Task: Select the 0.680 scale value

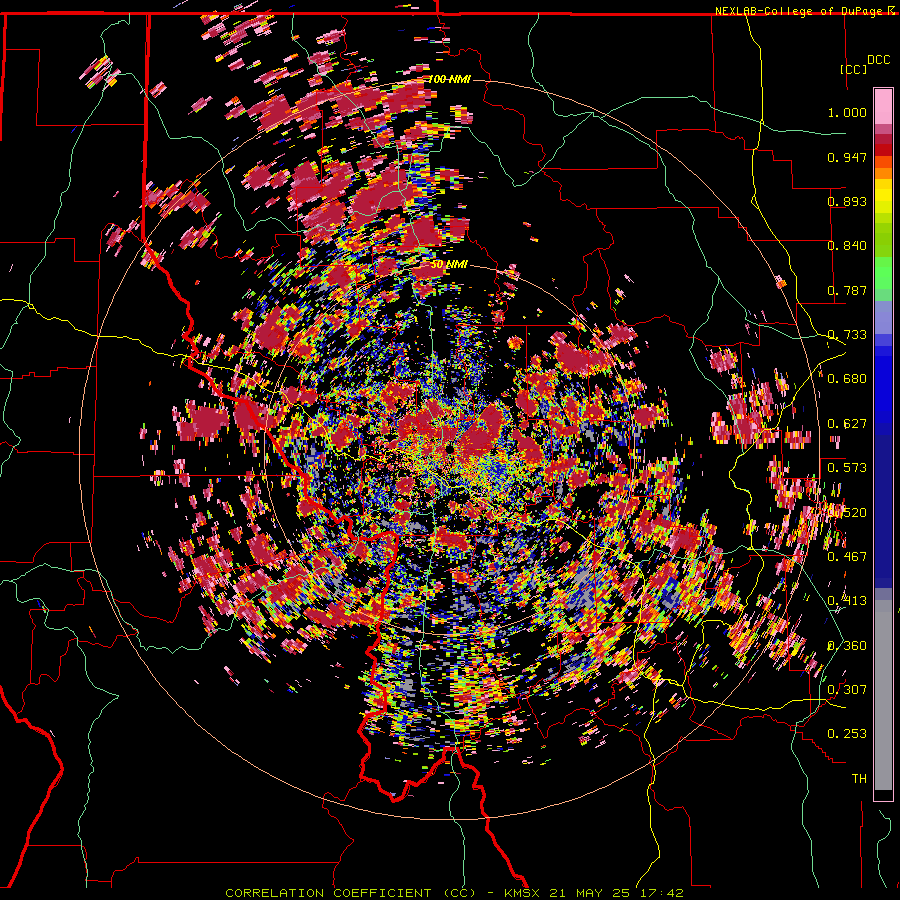Action: coord(847,379)
